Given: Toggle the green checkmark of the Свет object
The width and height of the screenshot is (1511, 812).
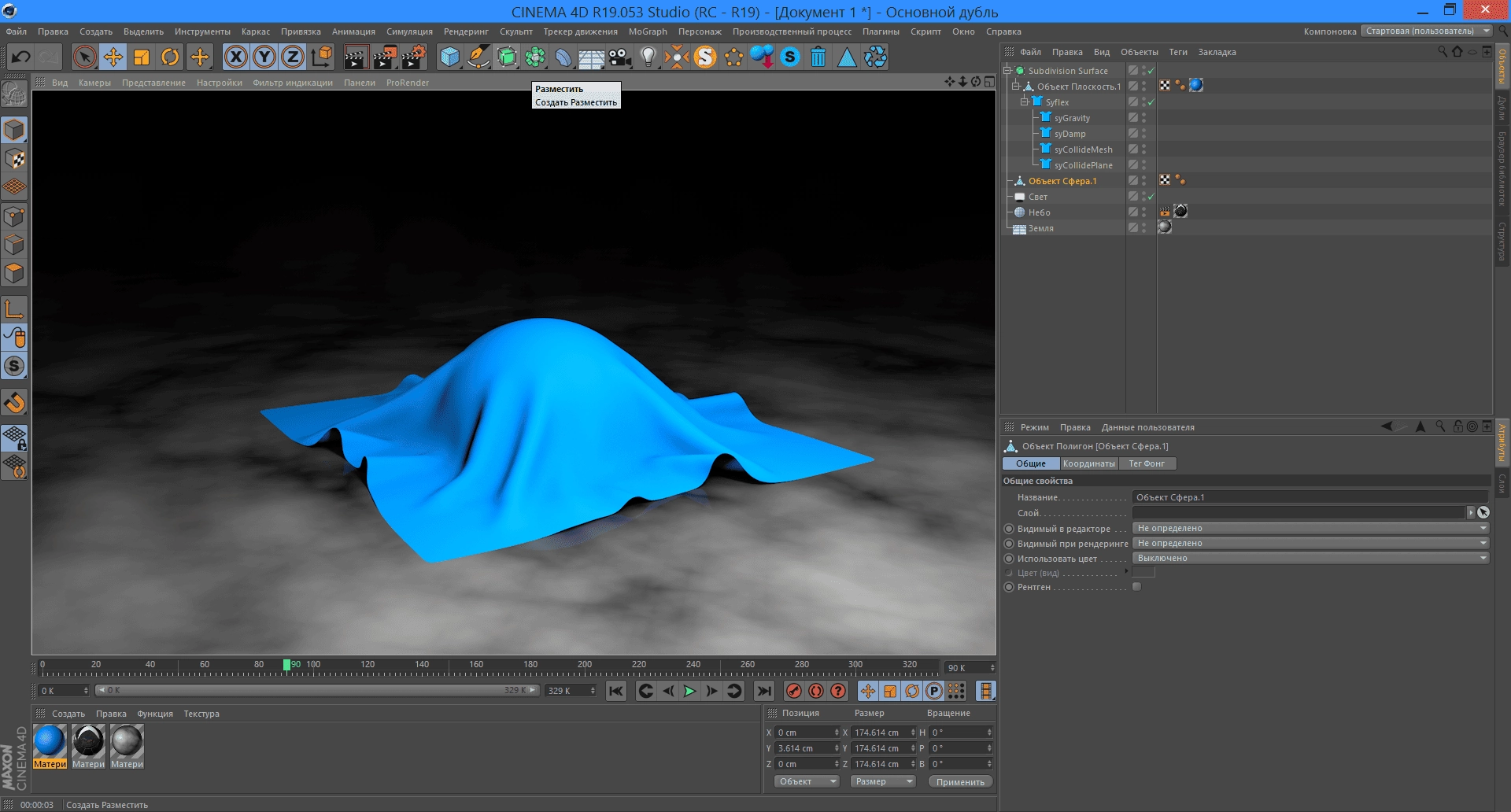Looking at the screenshot, I should pyautogui.click(x=1151, y=197).
